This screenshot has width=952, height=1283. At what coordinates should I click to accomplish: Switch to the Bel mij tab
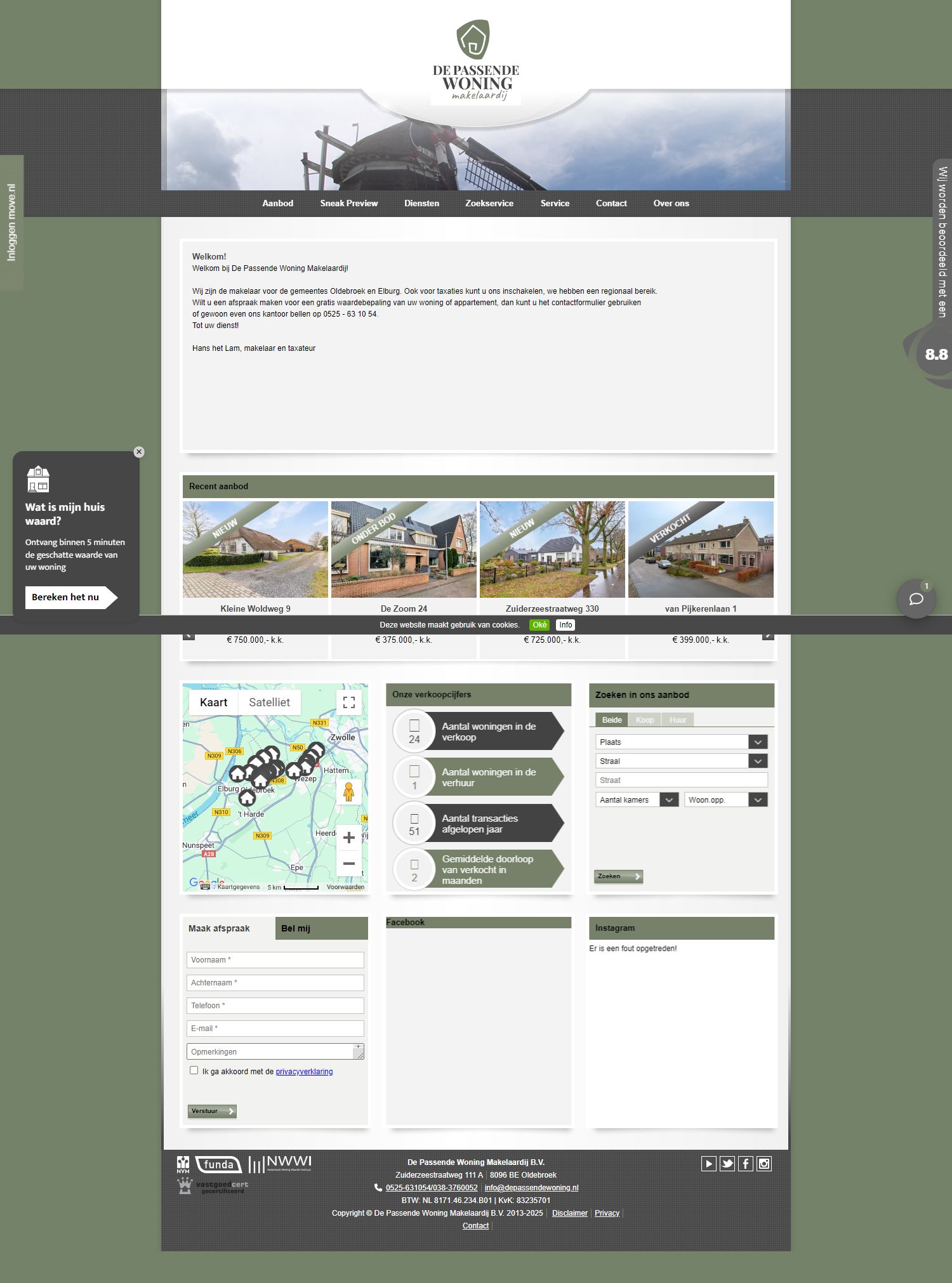coord(321,928)
